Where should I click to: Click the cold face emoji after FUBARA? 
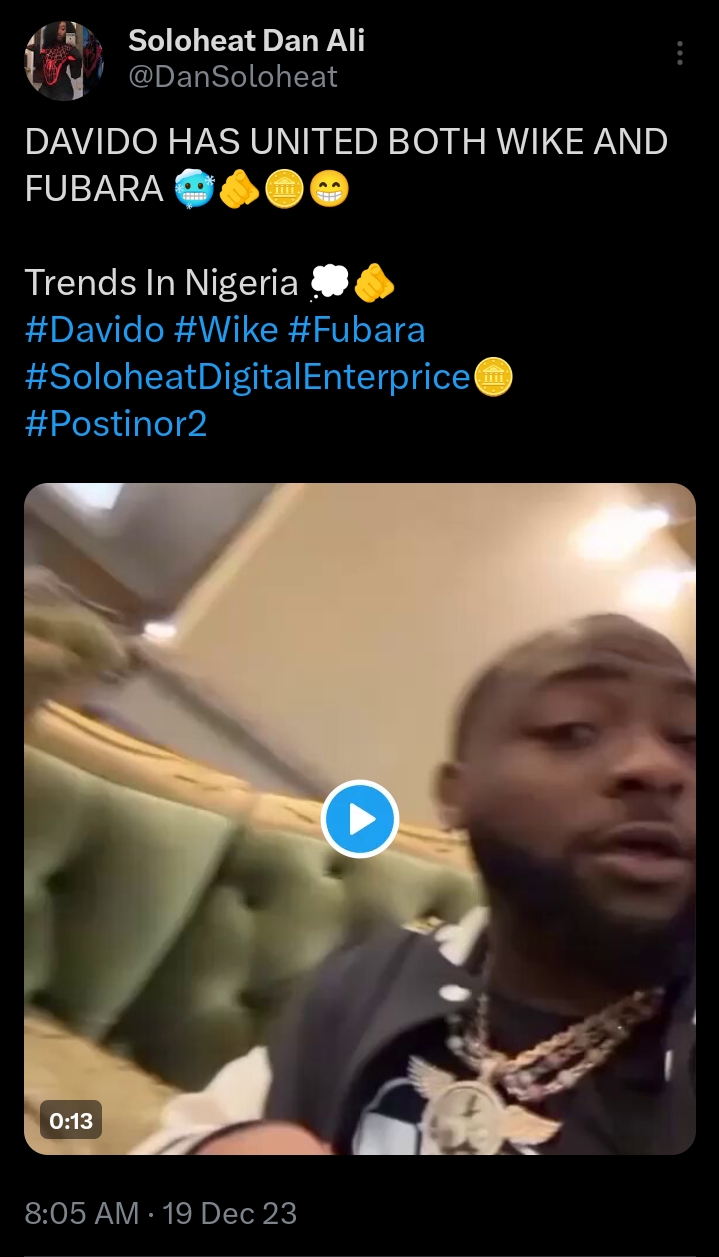pyautogui.click(x=194, y=189)
